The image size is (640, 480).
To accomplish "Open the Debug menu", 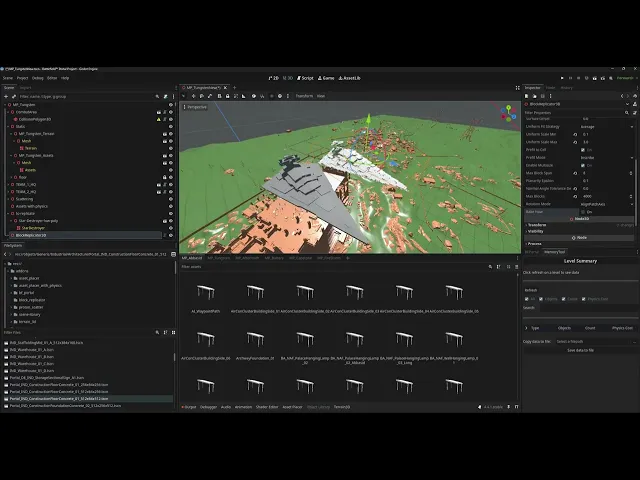I will point(38,78).
